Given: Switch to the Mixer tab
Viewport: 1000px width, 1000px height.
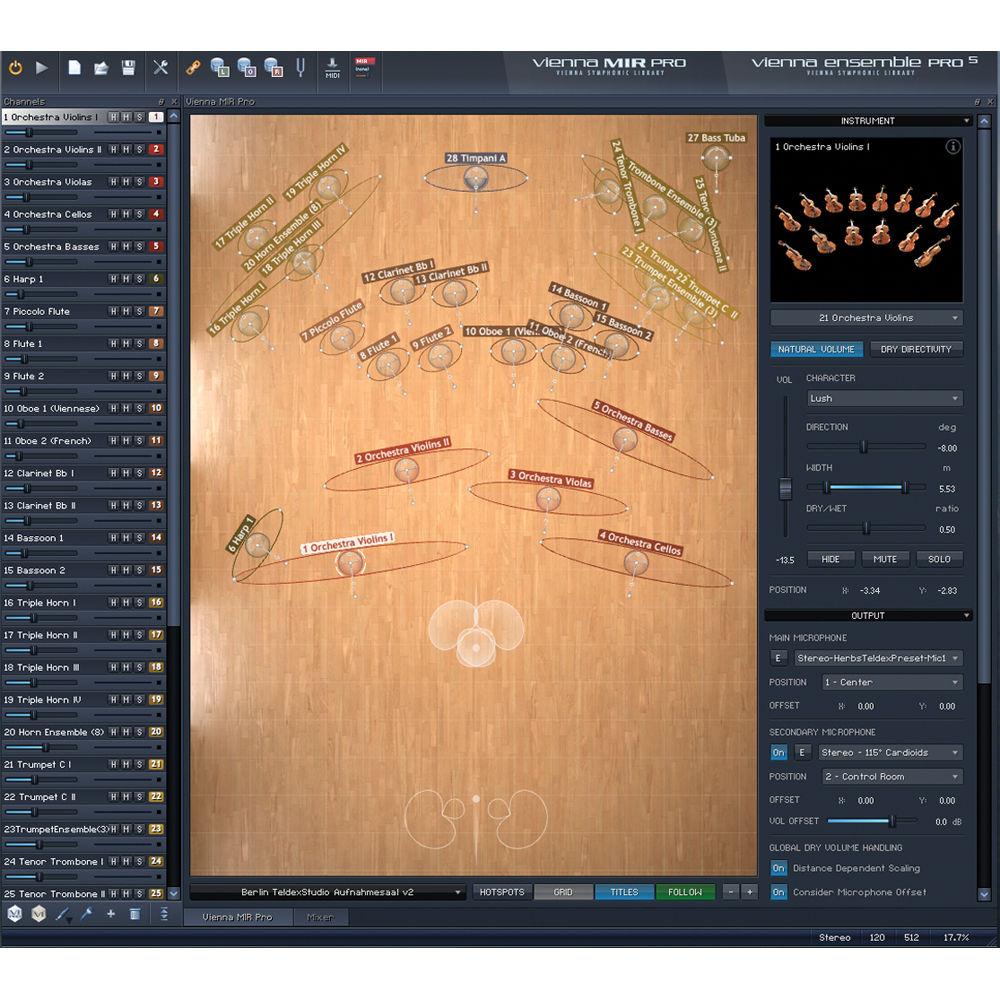Looking at the screenshot, I should click(x=320, y=917).
